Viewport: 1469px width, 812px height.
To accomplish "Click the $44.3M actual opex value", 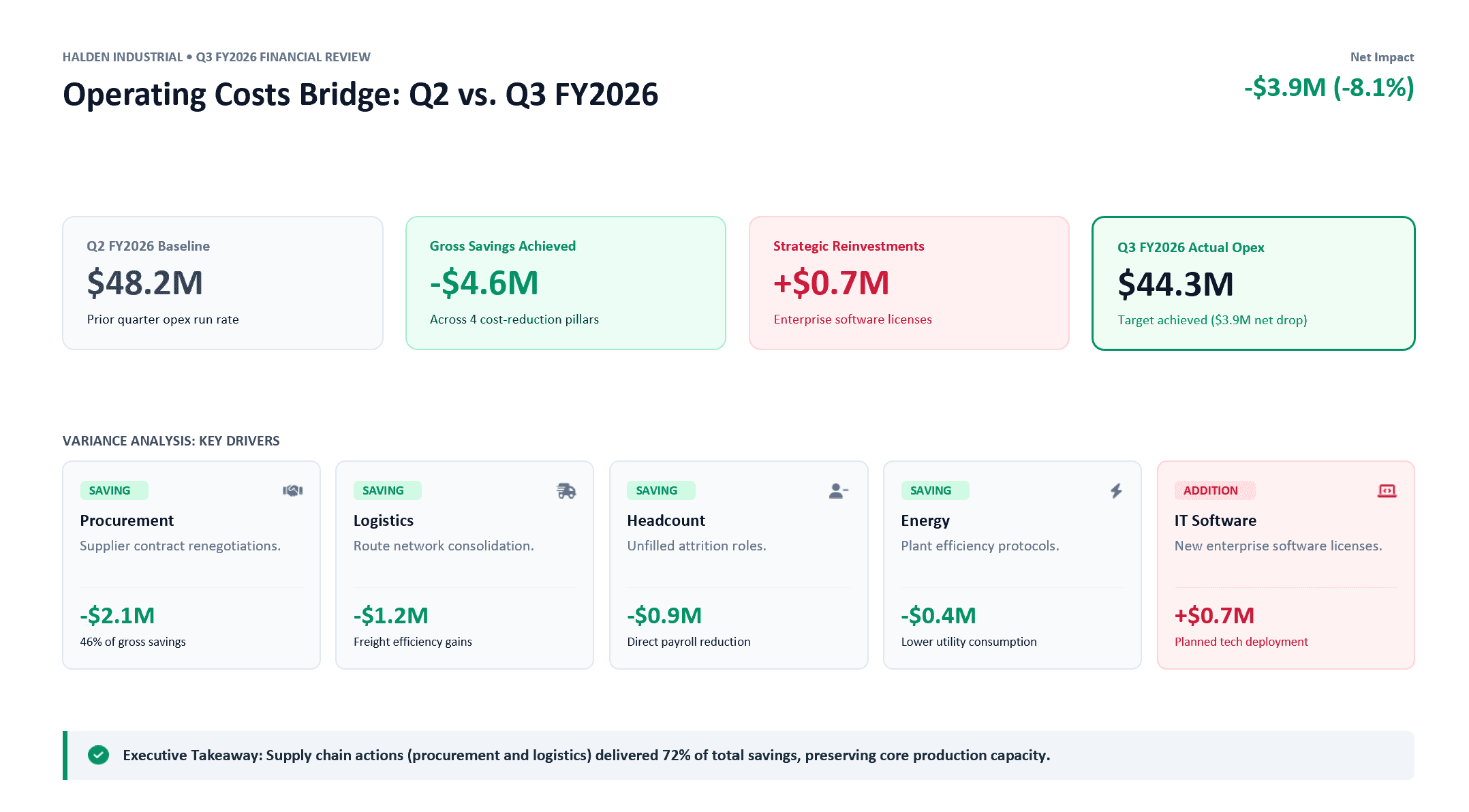I will click(x=1176, y=284).
